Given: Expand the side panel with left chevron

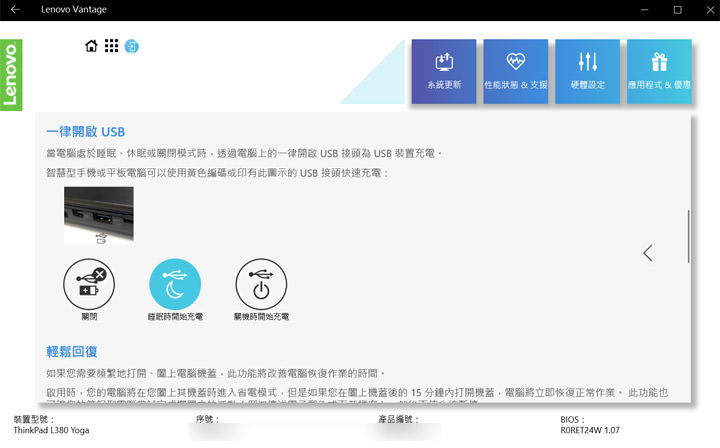Looking at the screenshot, I should pos(648,253).
